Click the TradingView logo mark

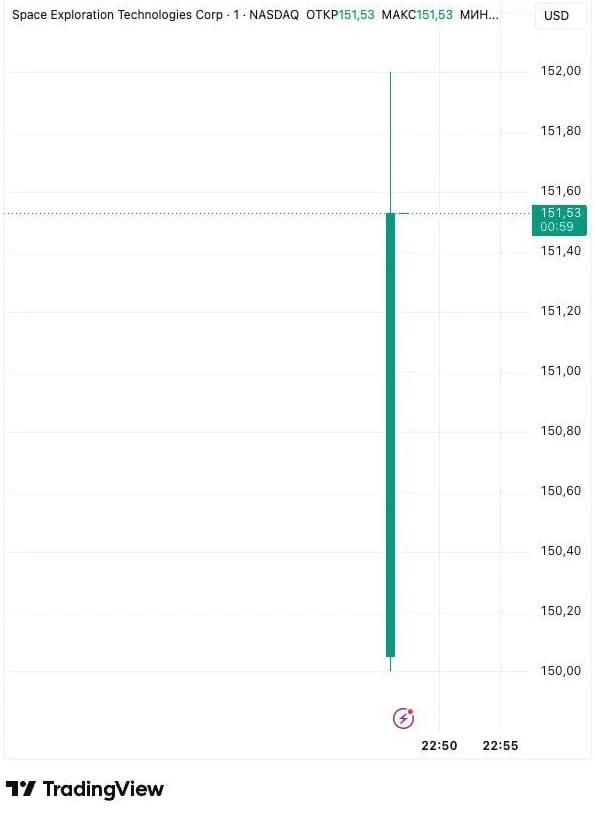tap(20, 788)
